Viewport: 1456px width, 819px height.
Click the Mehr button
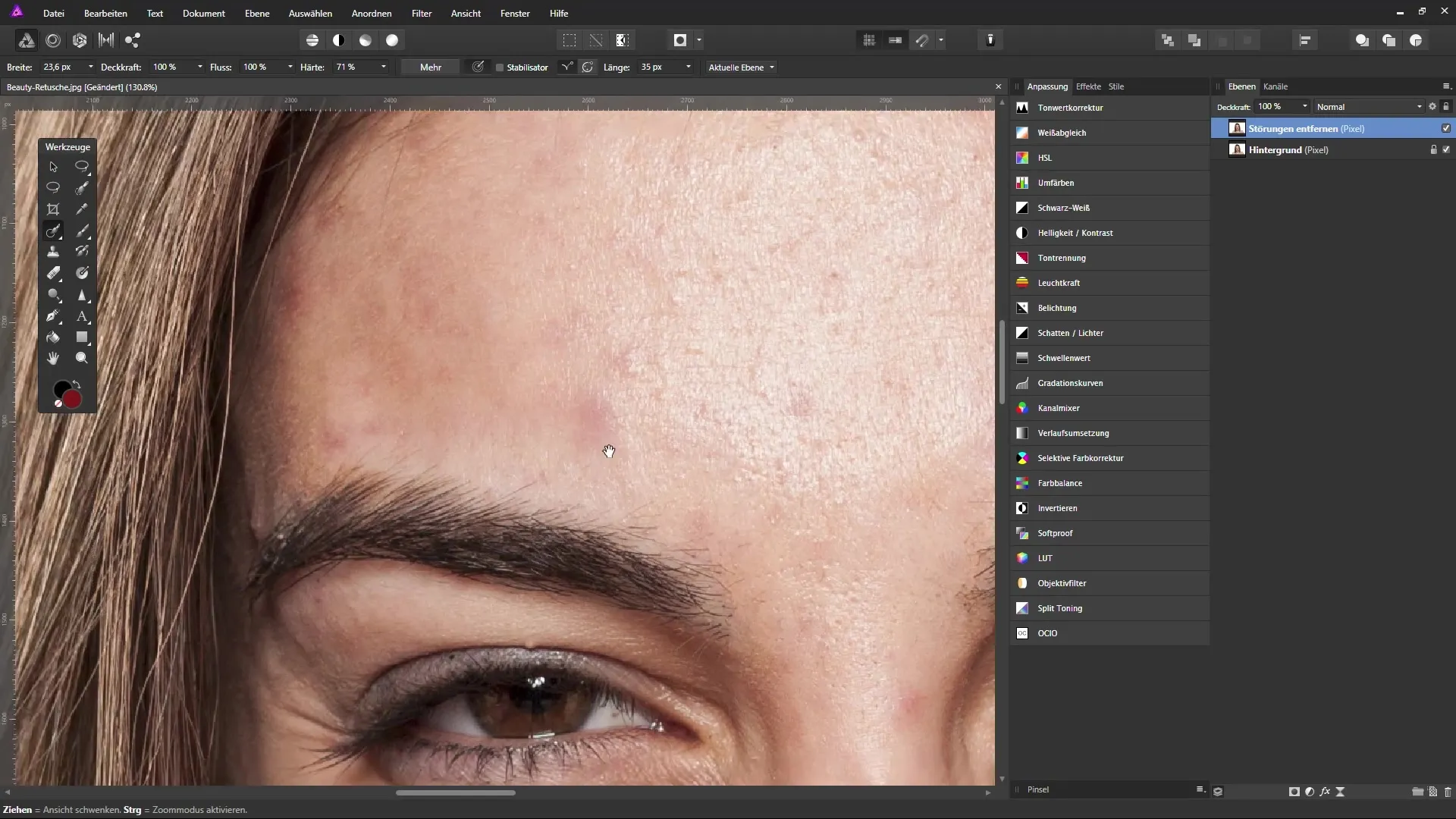tap(431, 67)
